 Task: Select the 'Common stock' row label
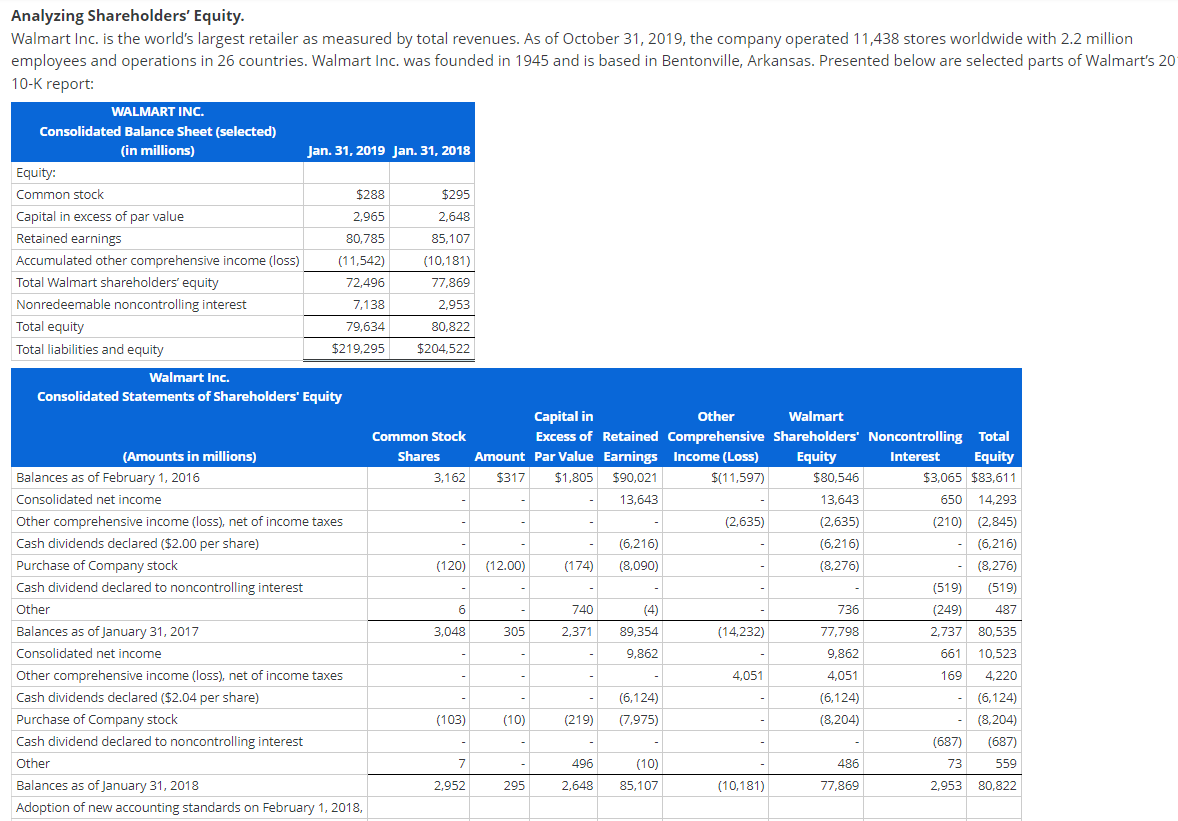coord(60,195)
